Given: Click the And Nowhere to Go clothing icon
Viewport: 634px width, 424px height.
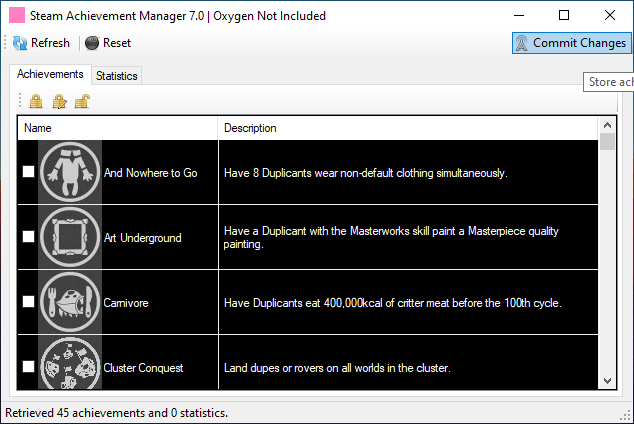Looking at the screenshot, I should [70, 172].
